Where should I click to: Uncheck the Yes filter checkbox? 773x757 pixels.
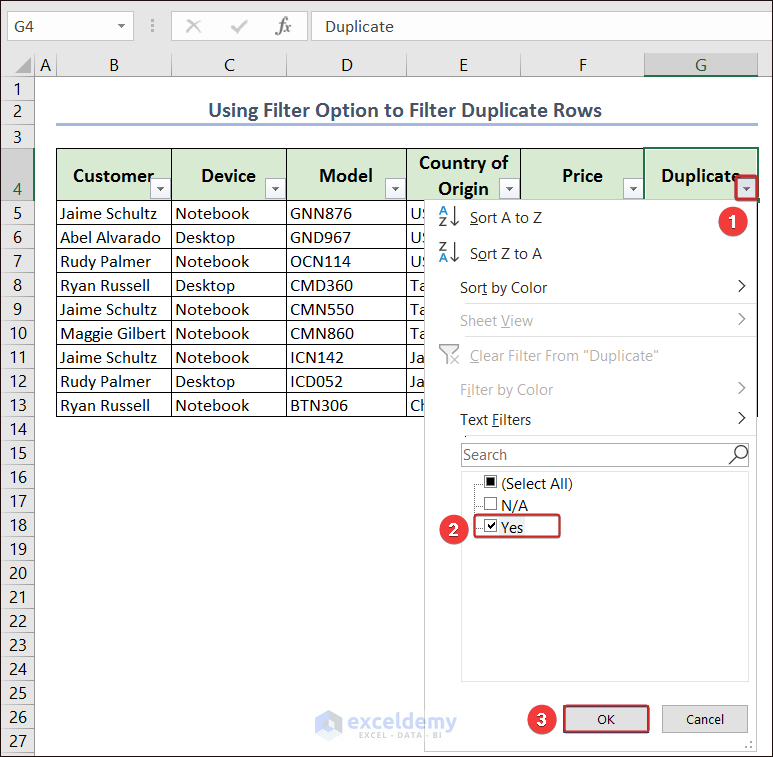491,525
